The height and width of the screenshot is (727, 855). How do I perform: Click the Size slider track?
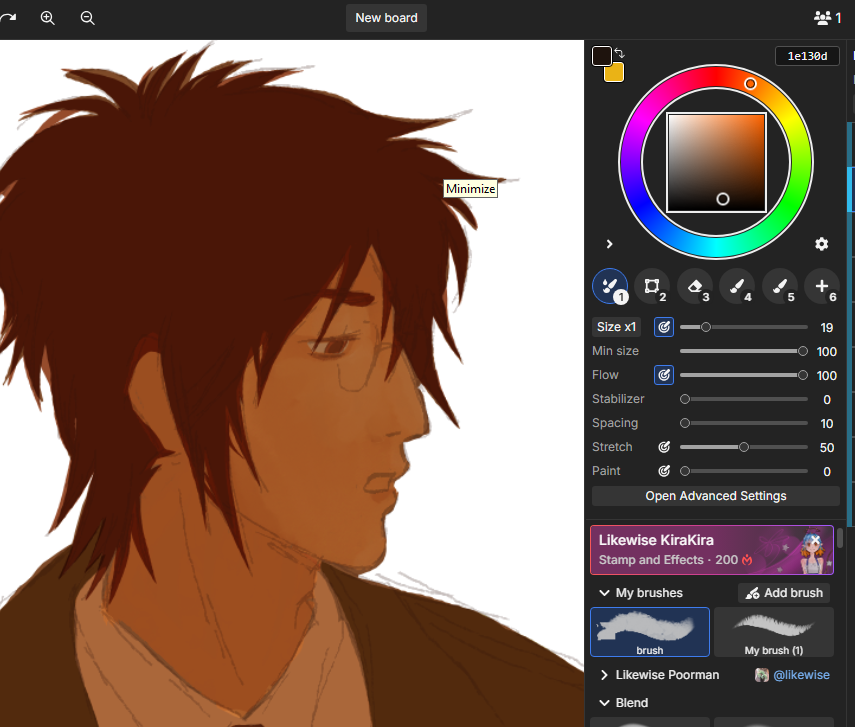(x=744, y=327)
